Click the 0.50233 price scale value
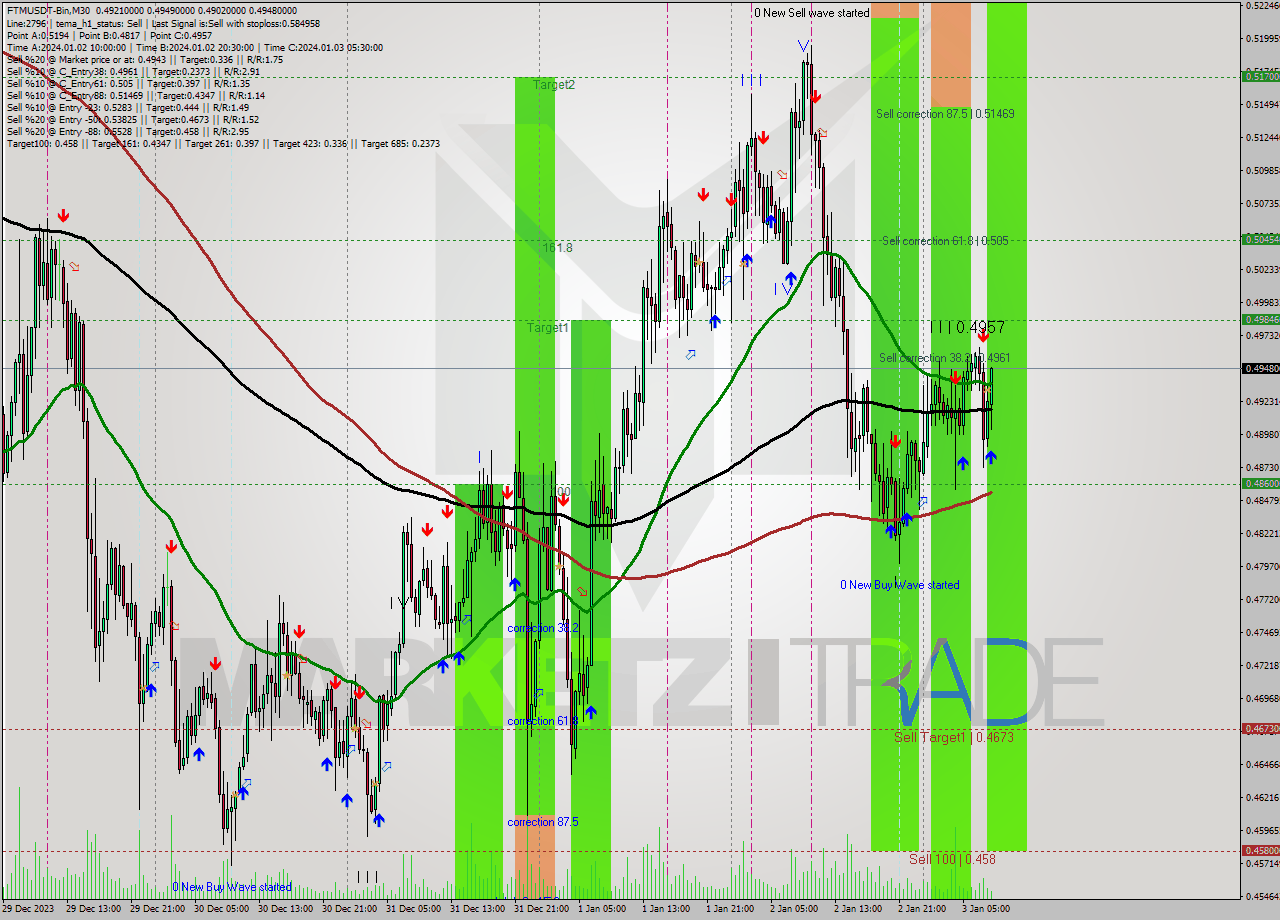This screenshot has width=1280, height=920. coord(1263,269)
